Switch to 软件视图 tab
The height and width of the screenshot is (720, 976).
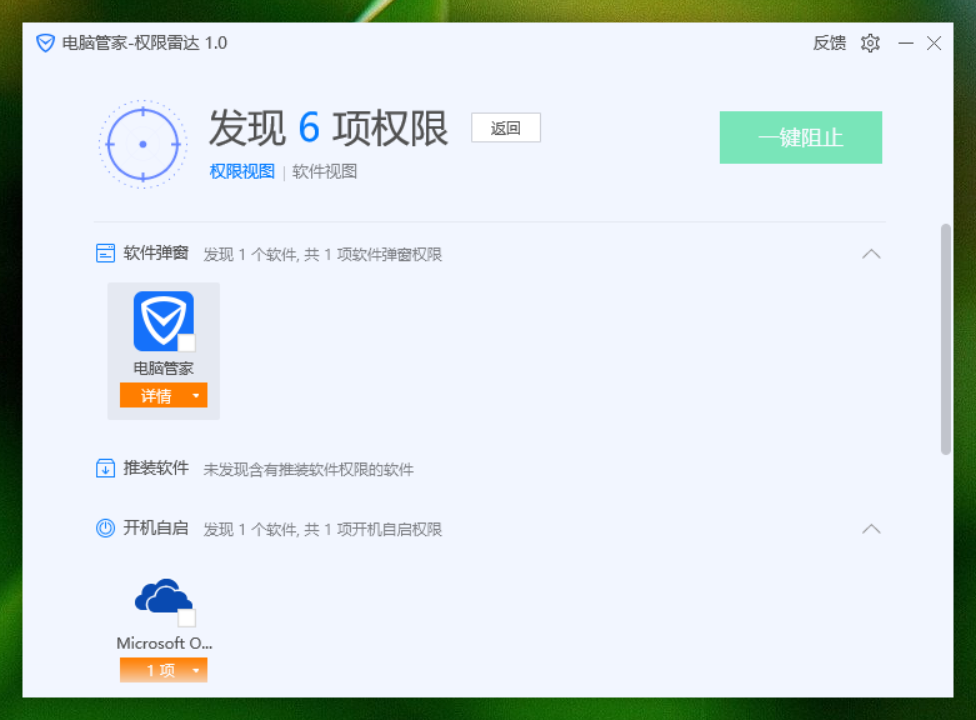[x=325, y=172]
